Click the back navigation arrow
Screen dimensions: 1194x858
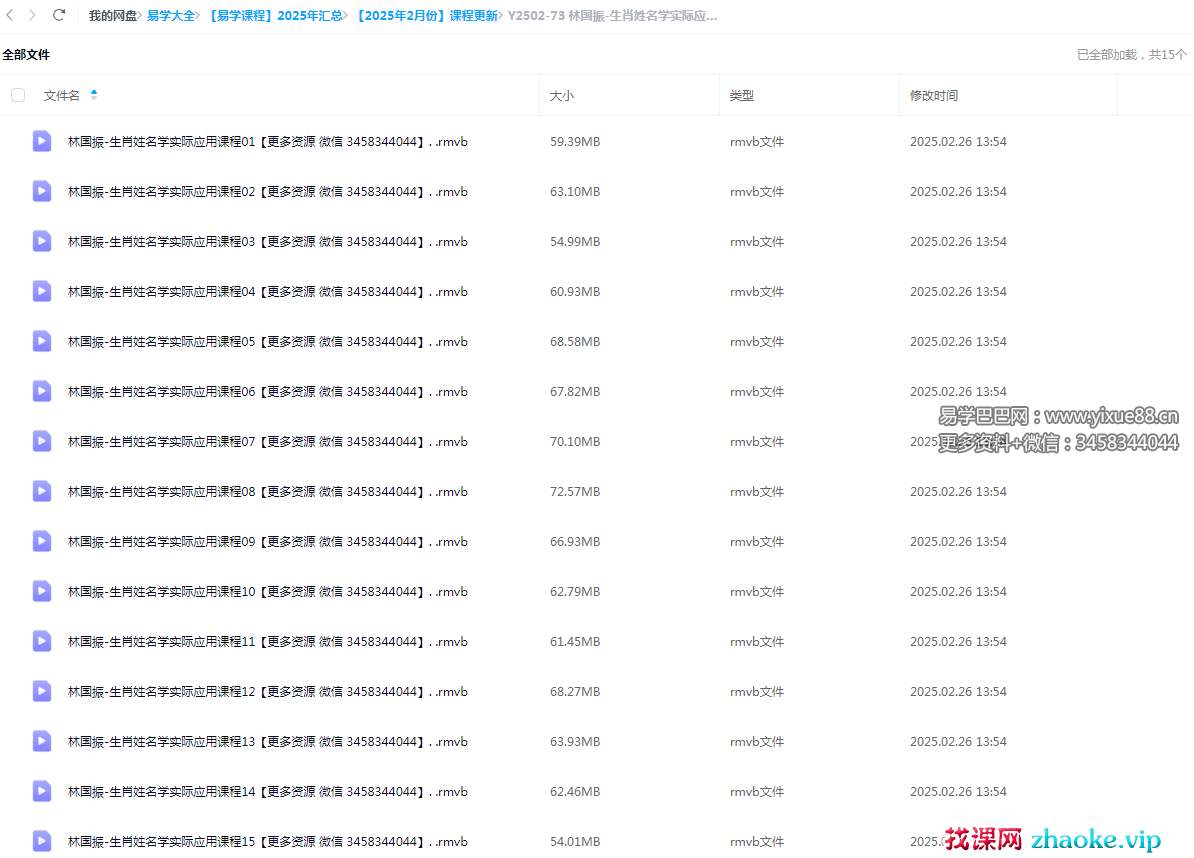pyautogui.click(x=10, y=15)
